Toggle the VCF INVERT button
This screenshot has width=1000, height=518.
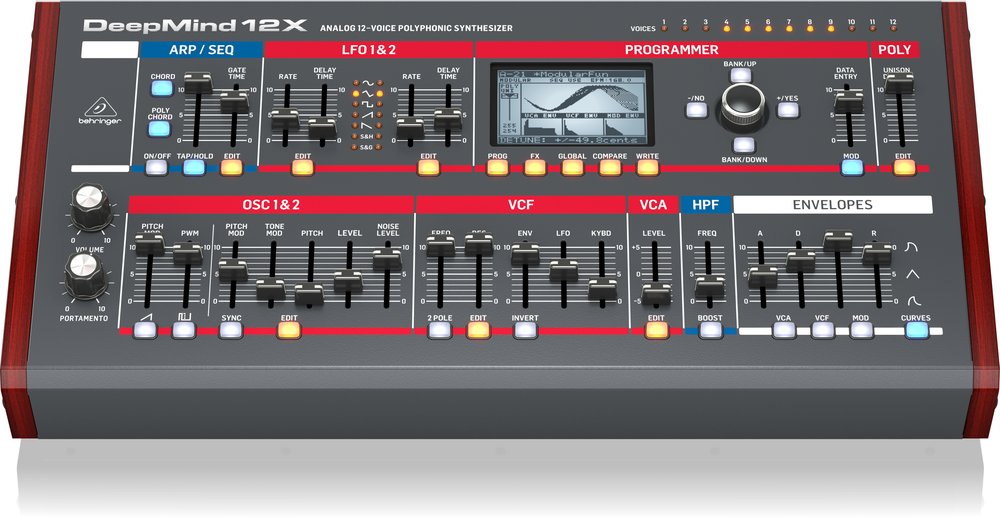(525, 330)
